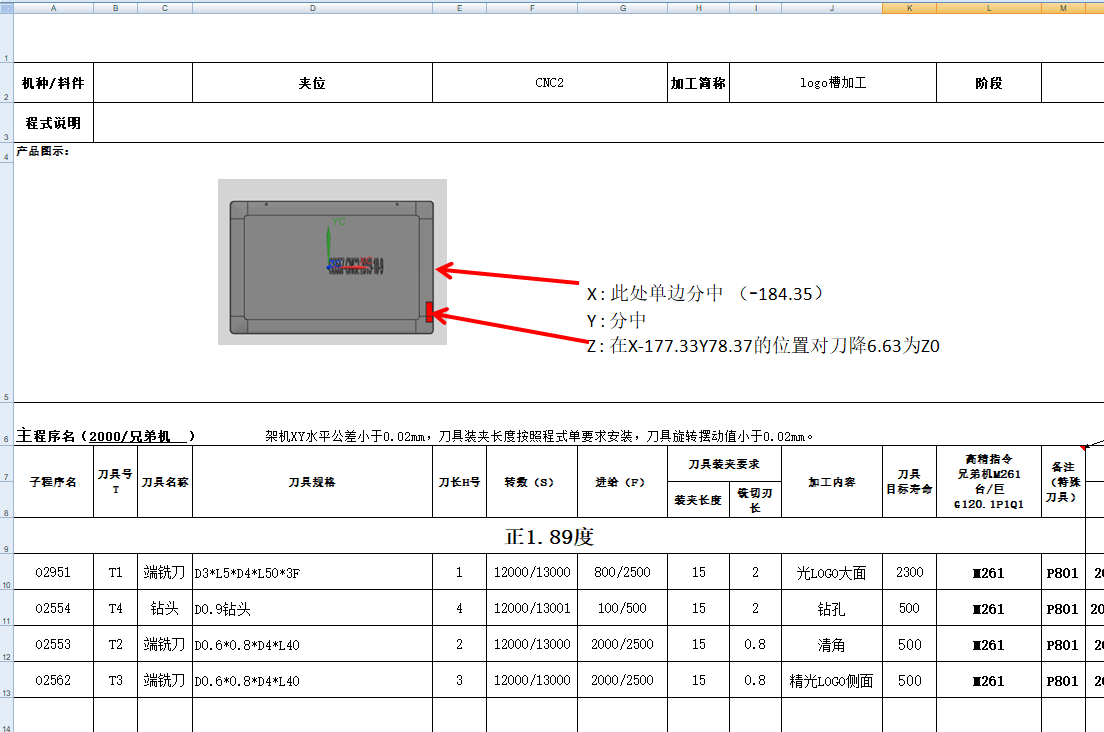This screenshot has height=732, width=1104.
Task: Select column M header
Action: coord(1064,7)
